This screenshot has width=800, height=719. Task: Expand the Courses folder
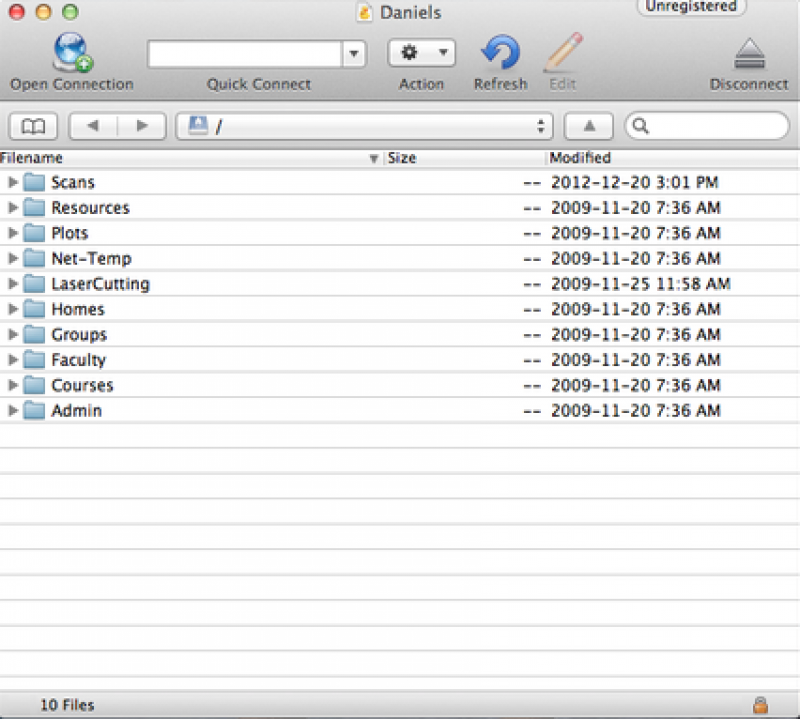point(13,385)
